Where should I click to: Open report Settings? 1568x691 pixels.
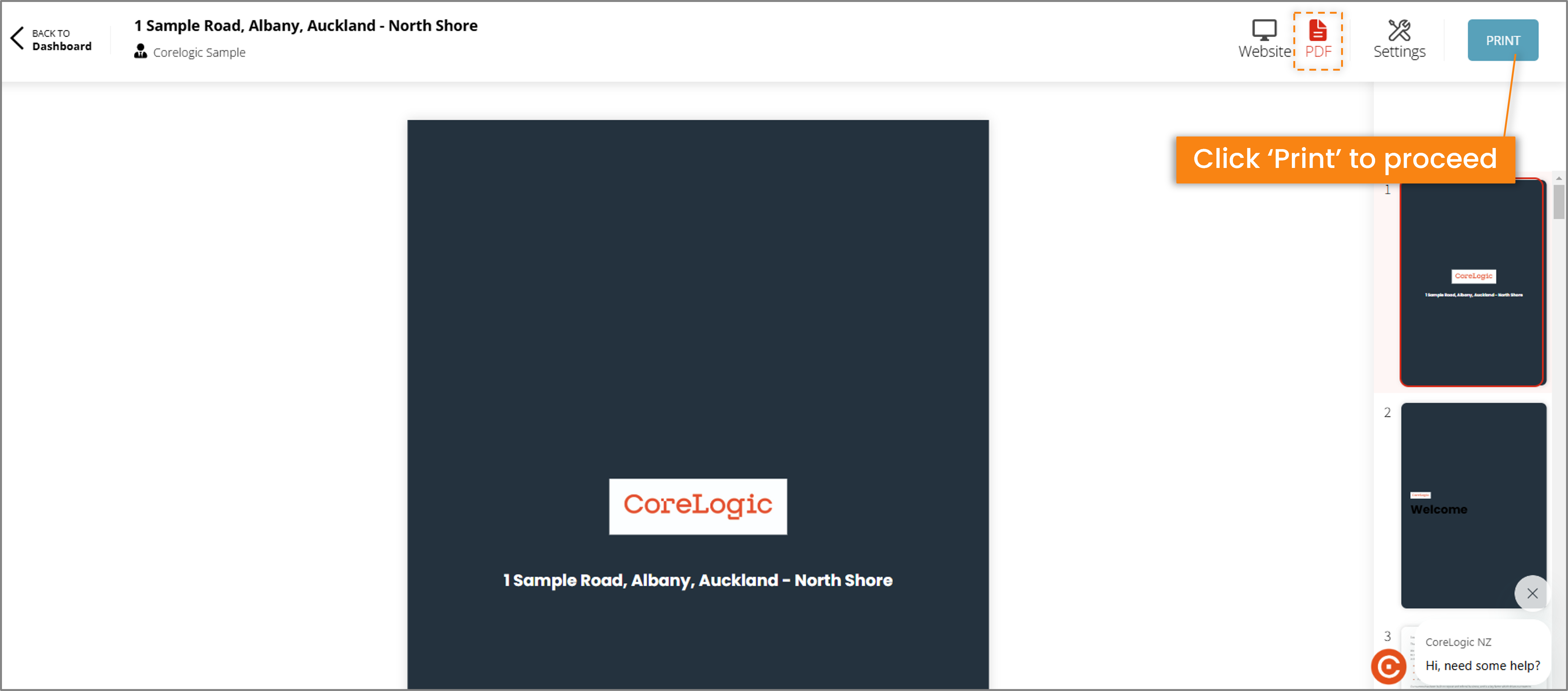[1399, 40]
